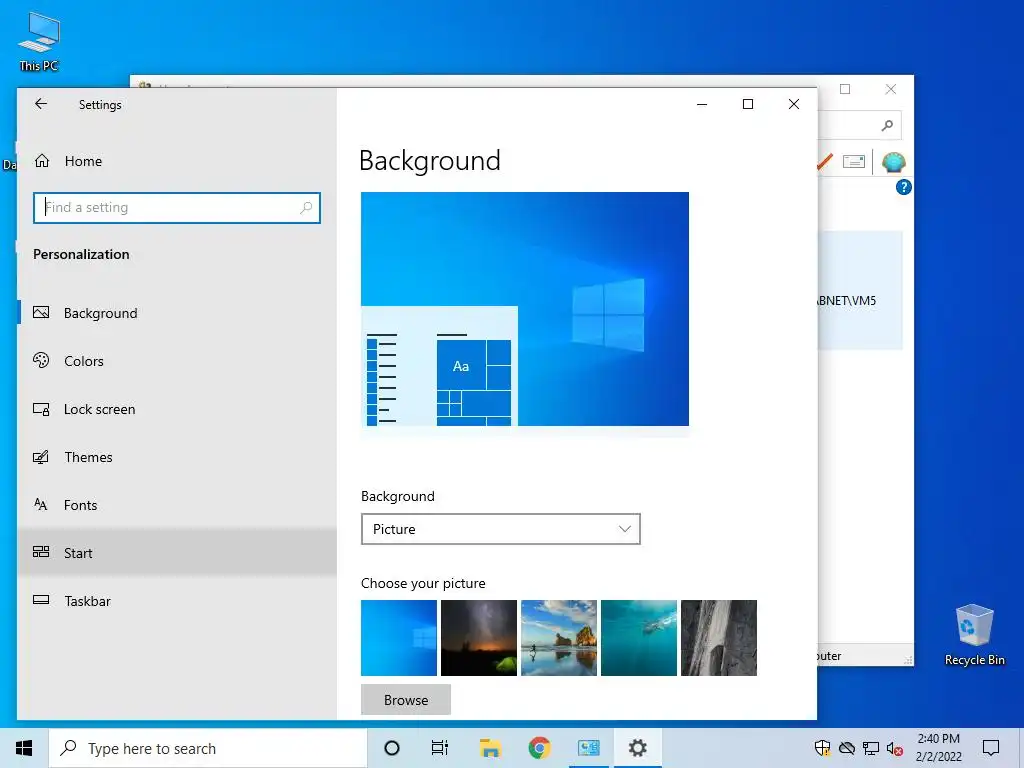The width and height of the screenshot is (1024, 768).
Task: Choose the night sky tent picture thumbnail
Action: tap(479, 638)
